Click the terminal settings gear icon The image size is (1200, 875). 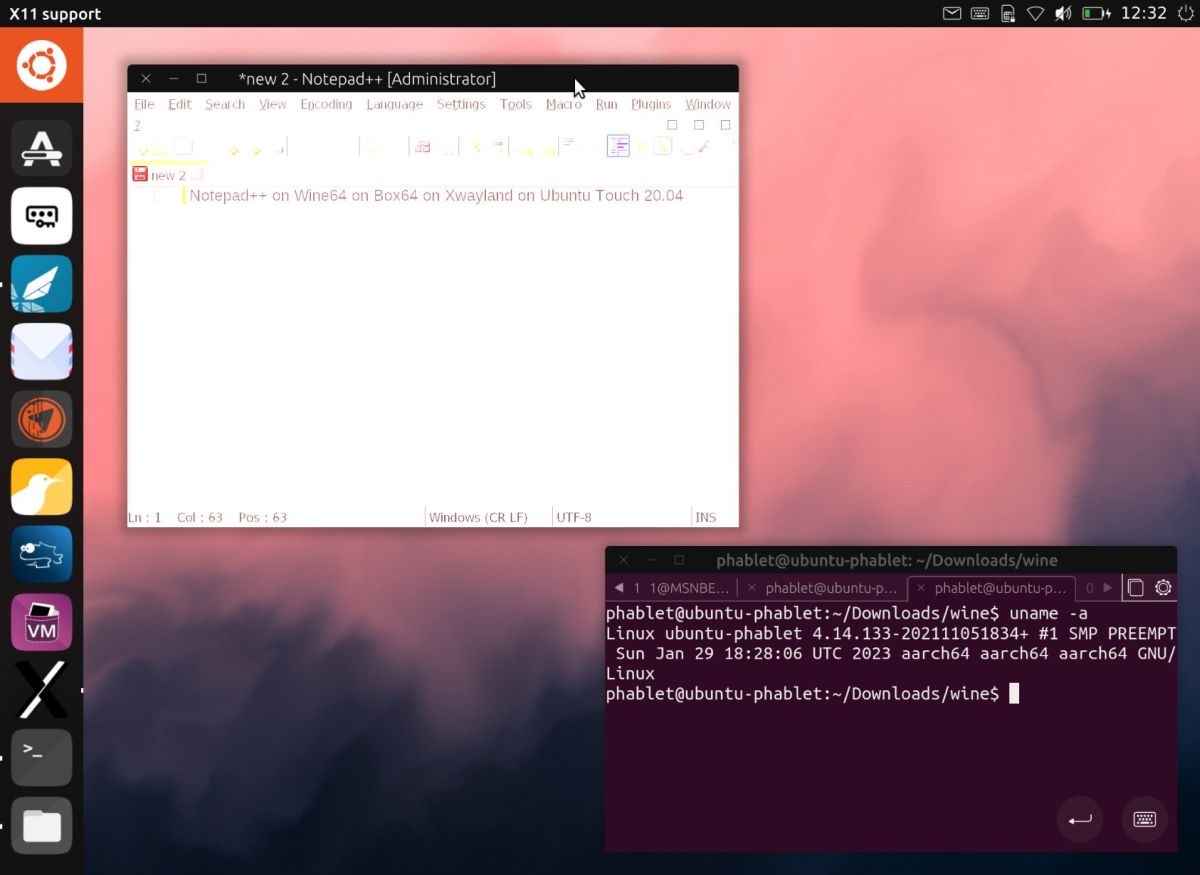click(x=1163, y=588)
